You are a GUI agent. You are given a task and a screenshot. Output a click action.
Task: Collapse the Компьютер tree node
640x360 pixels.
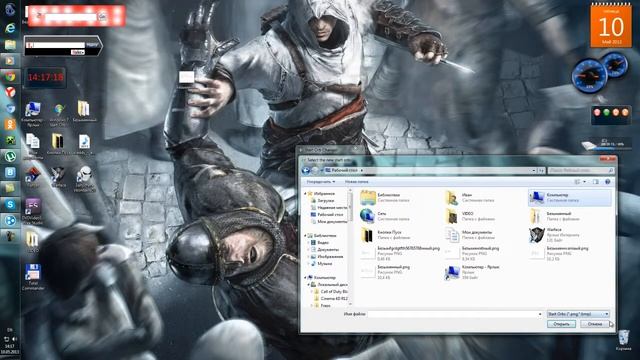point(305,278)
